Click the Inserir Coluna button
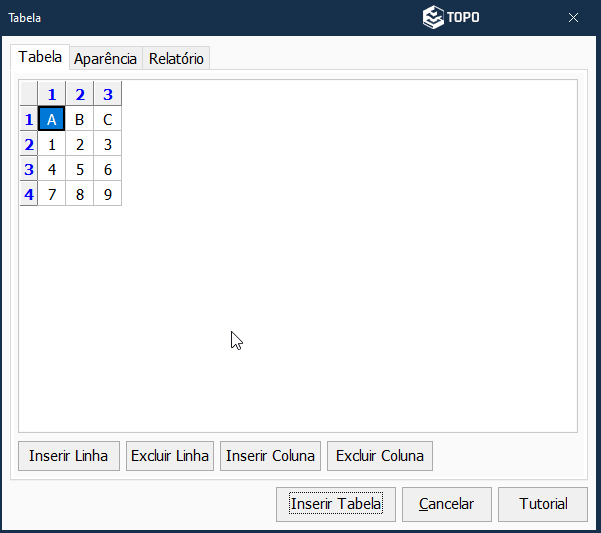 click(x=270, y=456)
